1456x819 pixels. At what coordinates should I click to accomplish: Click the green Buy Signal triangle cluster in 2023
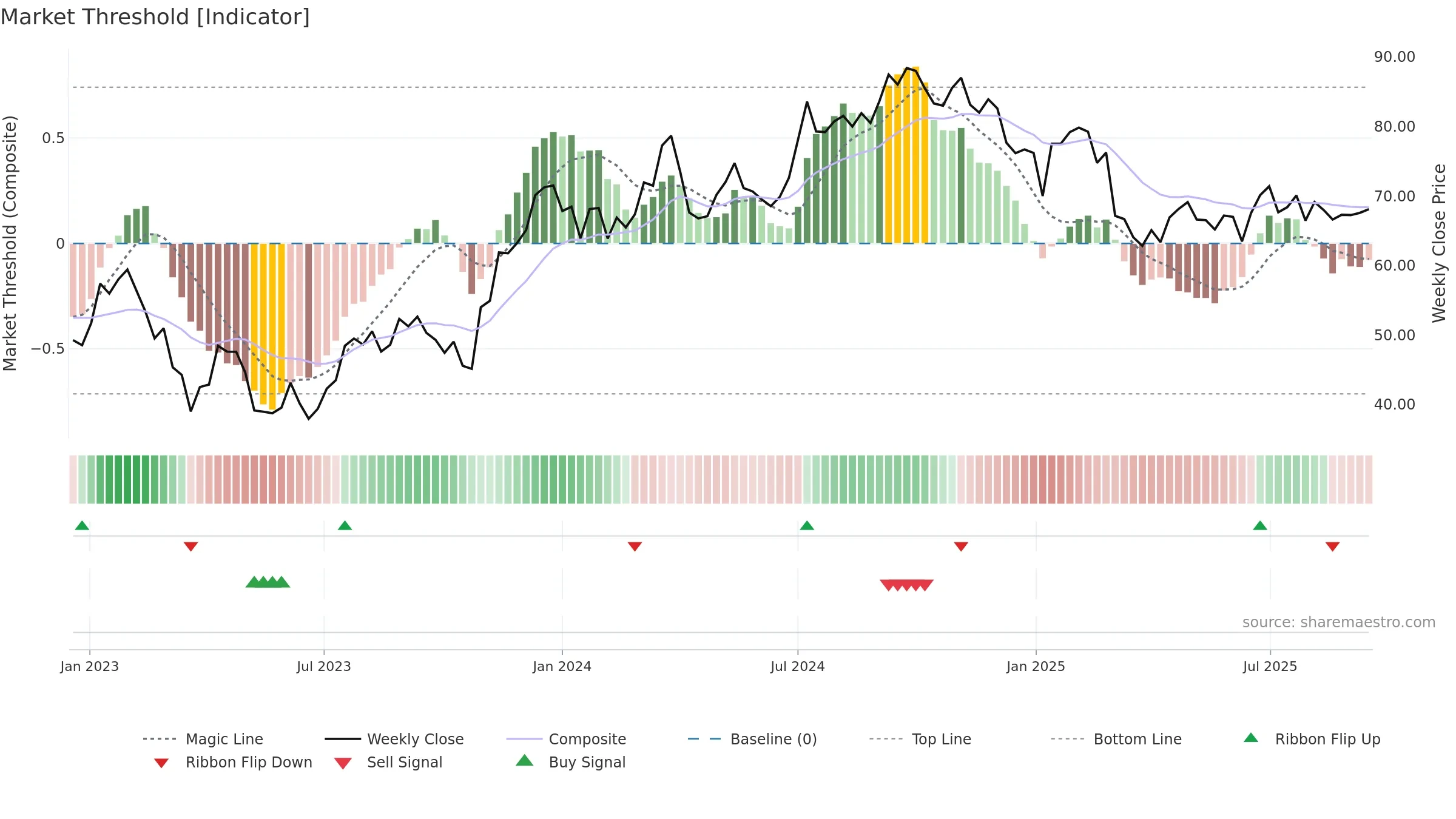pos(268,582)
